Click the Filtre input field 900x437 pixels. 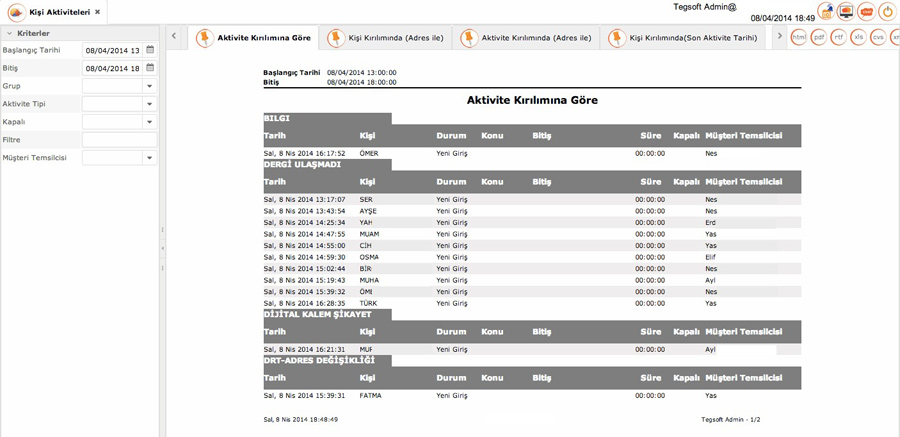119,140
